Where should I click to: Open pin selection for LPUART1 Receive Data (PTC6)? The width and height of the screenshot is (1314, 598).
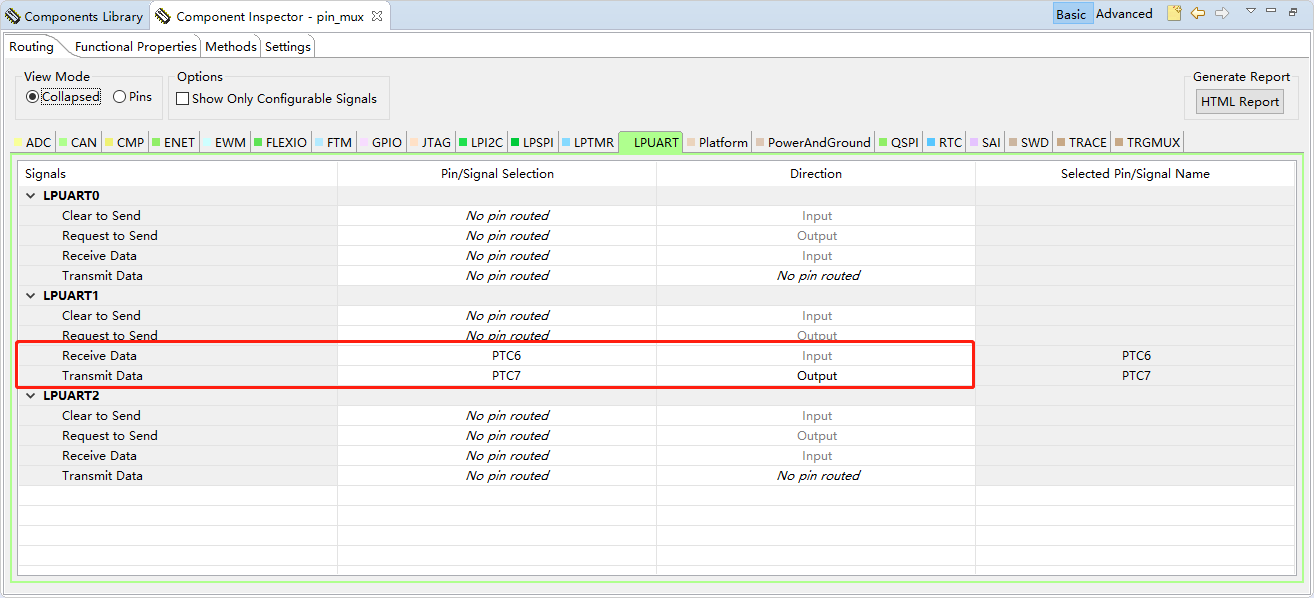[x=497, y=356]
